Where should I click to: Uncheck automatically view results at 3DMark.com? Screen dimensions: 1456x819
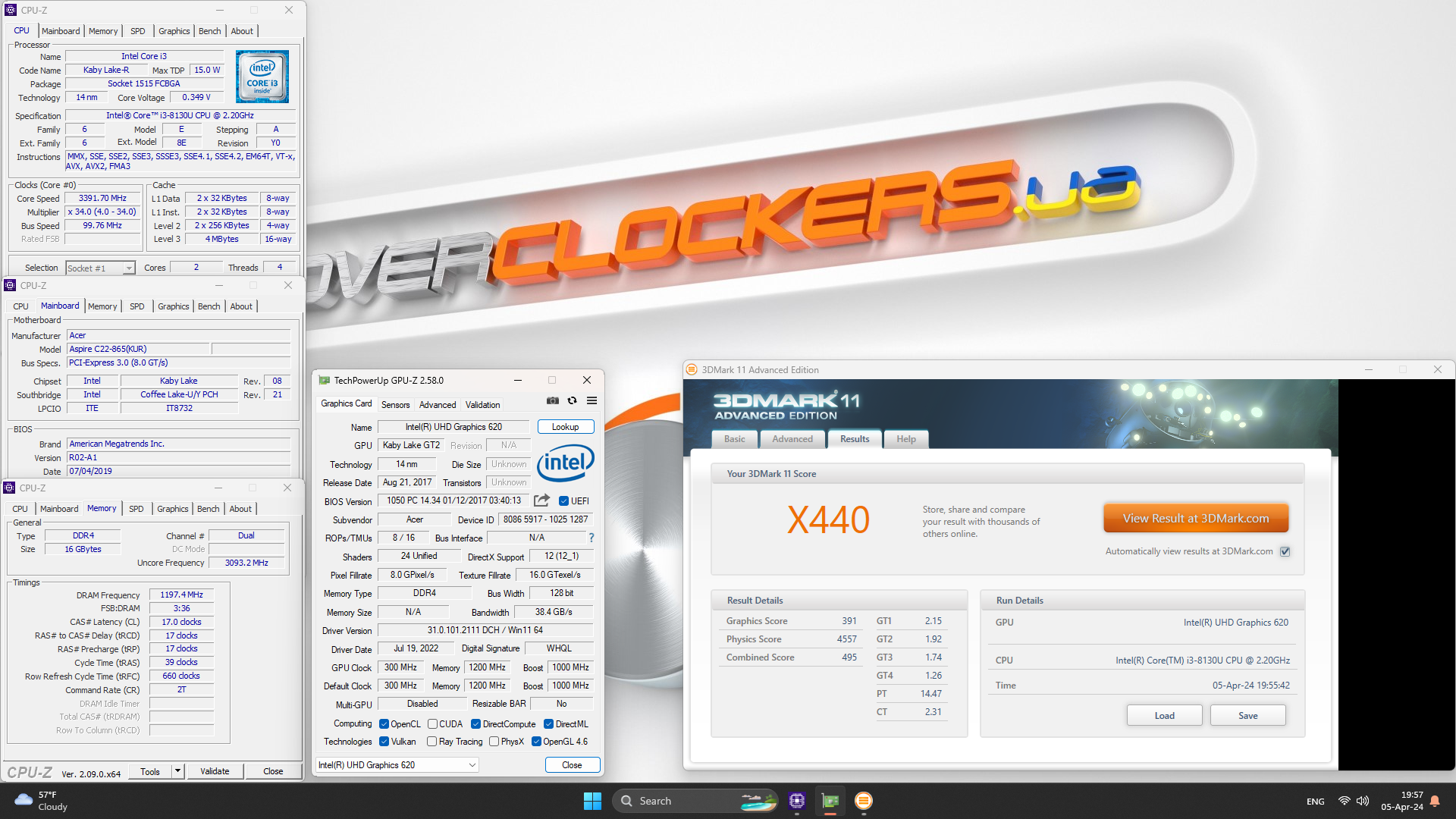tap(1285, 551)
